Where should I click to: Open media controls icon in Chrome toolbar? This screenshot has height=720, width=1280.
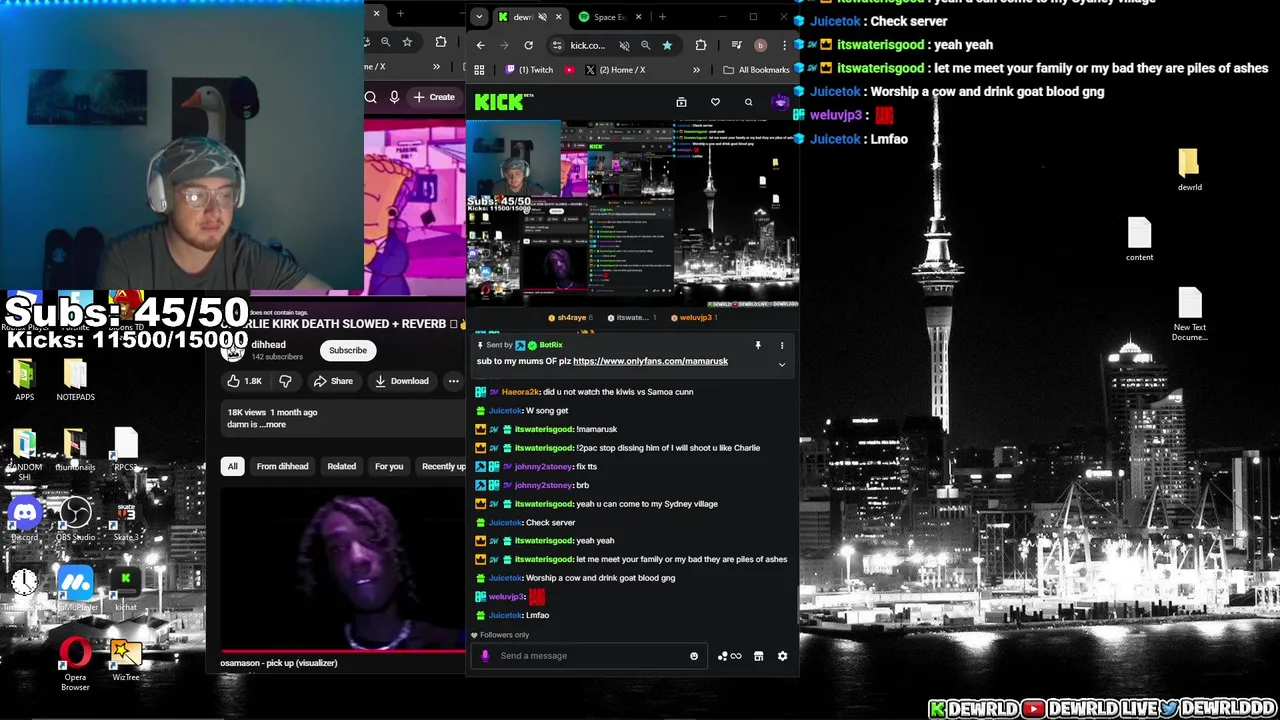coord(736,45)
